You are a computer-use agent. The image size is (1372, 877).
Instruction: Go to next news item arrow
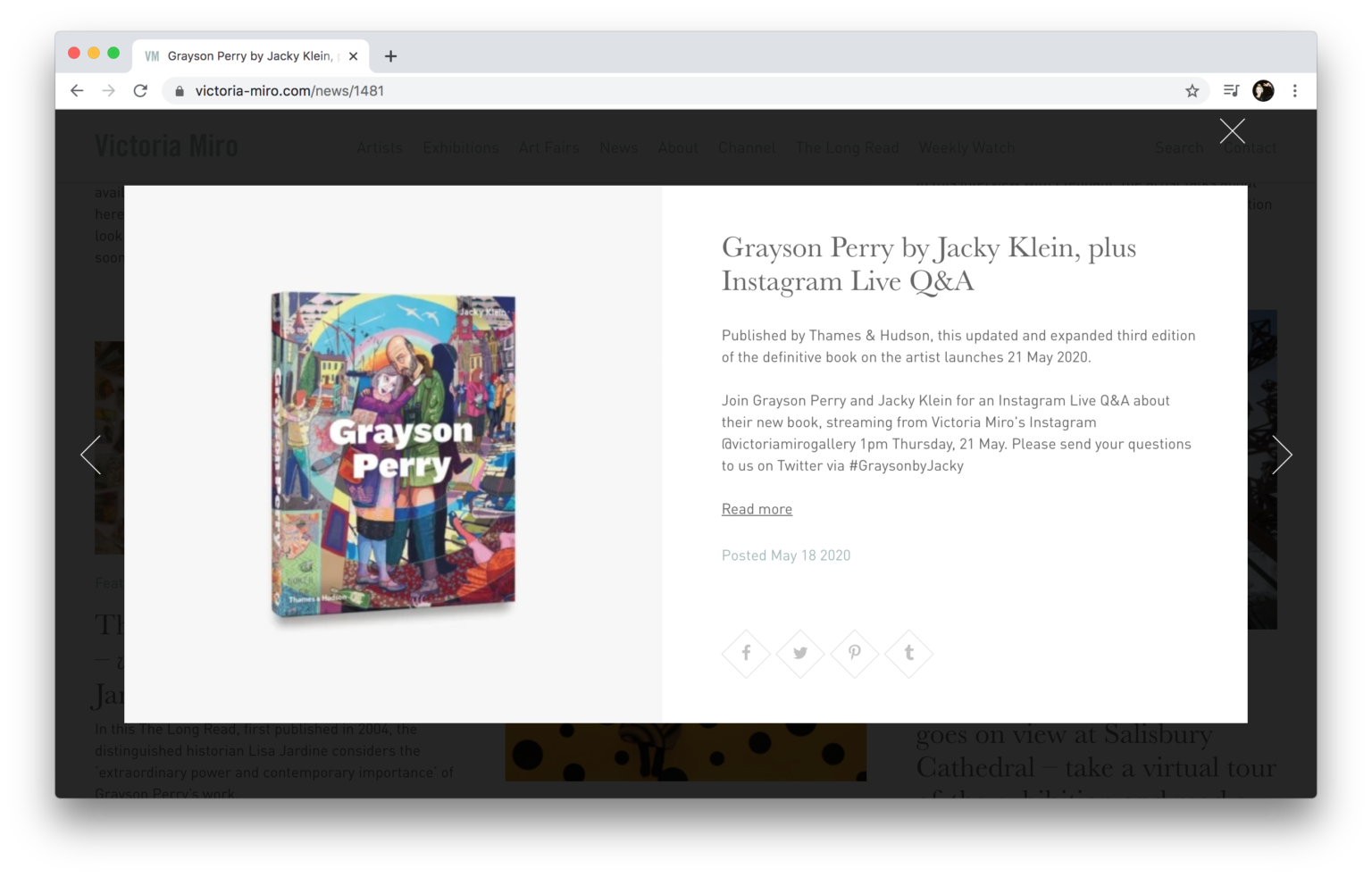click(1282, 455)
